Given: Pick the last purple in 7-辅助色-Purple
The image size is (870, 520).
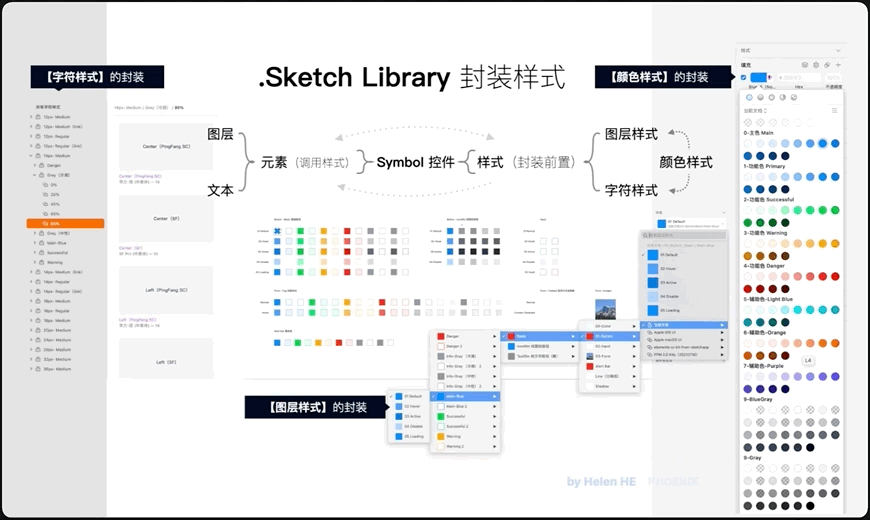Looking at the screenshot, I should 785,389.
